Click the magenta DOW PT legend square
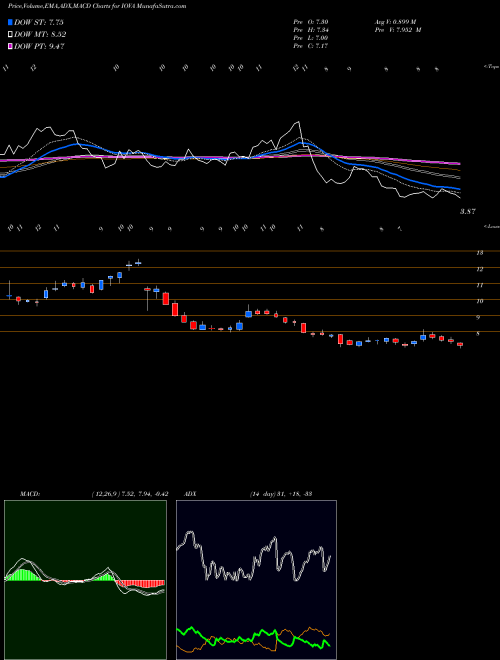500x660 pixels. coord(10,46)
